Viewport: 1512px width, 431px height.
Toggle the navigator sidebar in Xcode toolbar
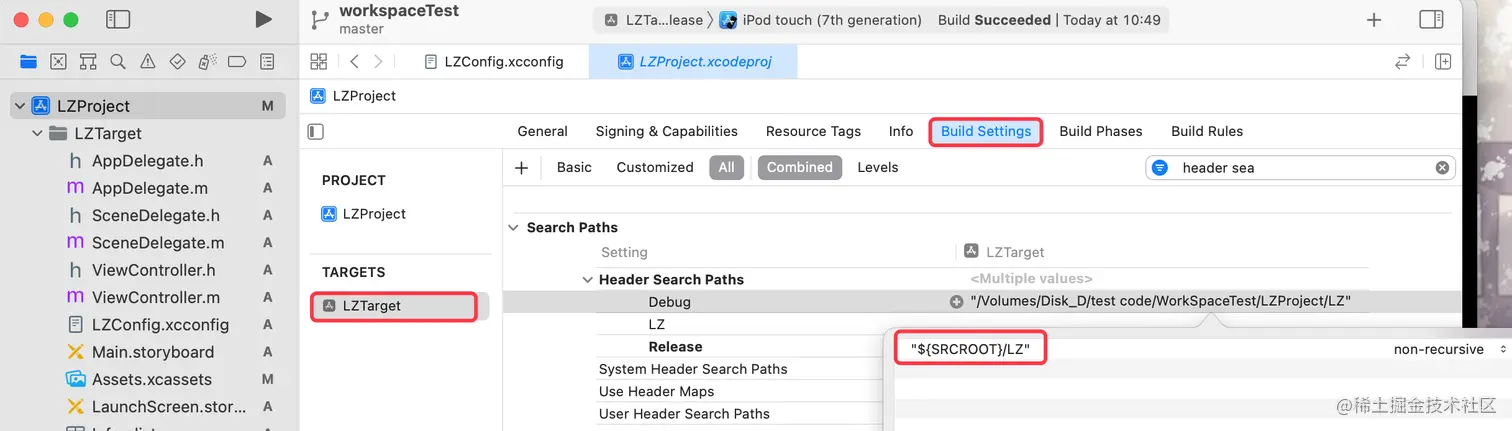(118, 19)
